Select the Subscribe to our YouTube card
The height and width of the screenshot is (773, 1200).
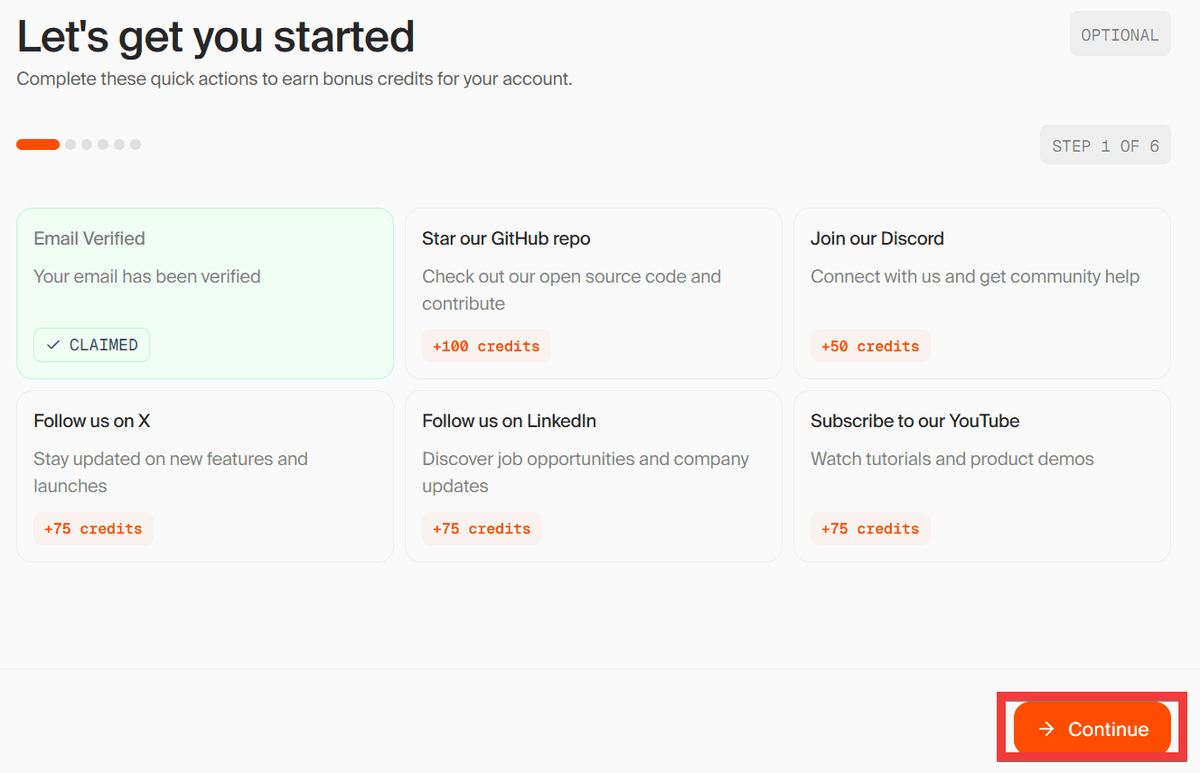(x=981, y=475)
